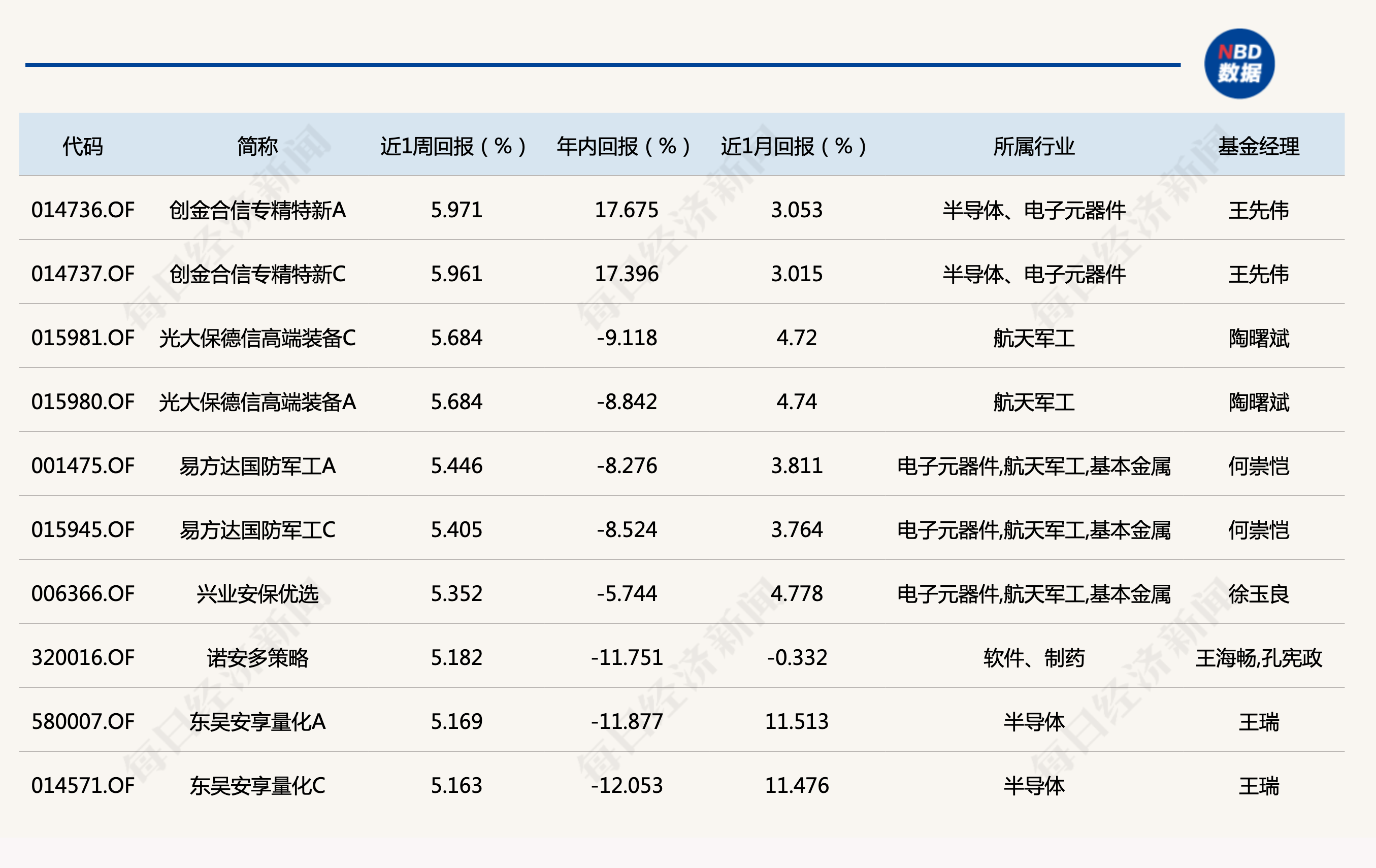This screenshot has width=1376, height=868.
Task: Click fund name 东吴安享量化C
Action: pos(258,786)
